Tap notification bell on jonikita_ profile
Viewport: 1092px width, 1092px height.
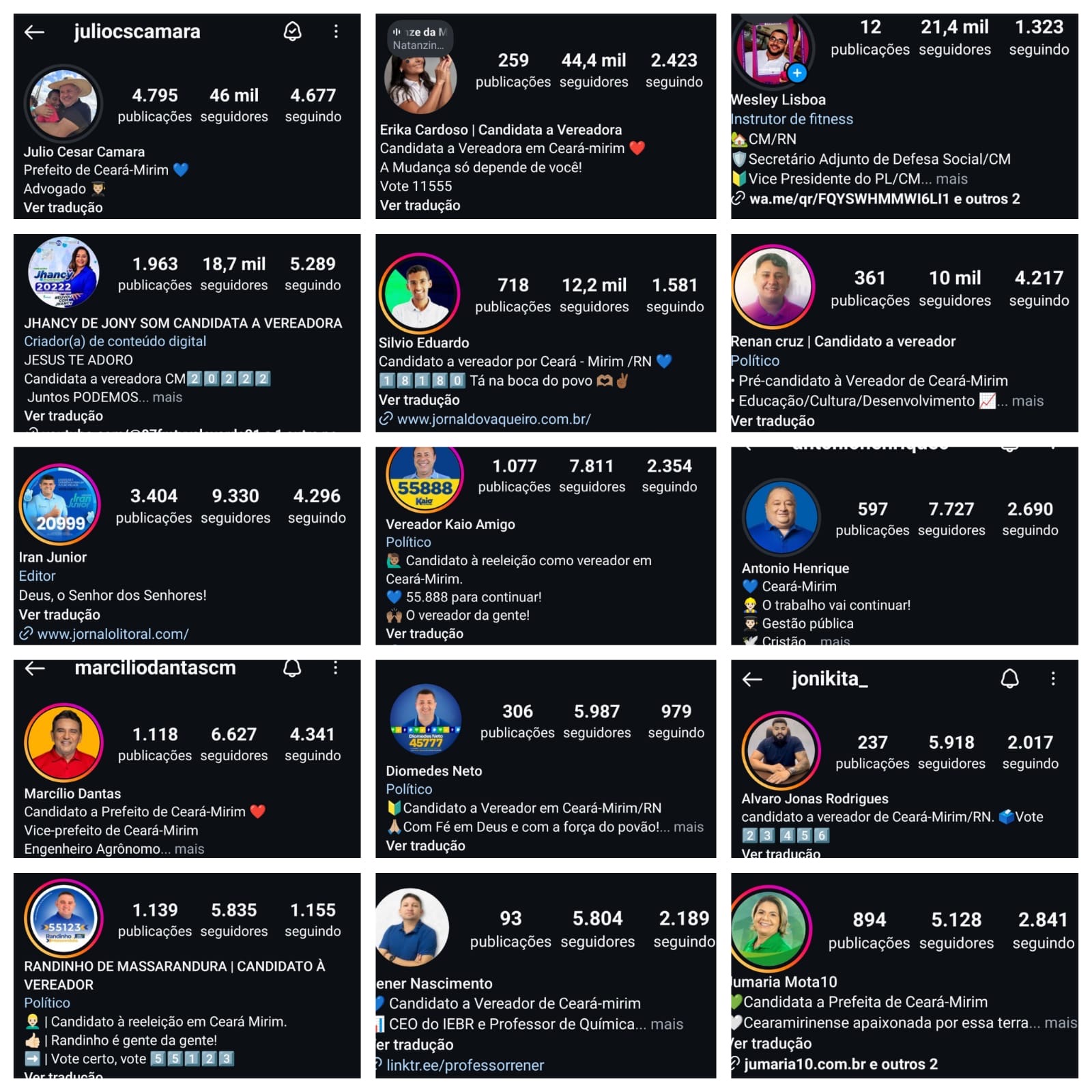[x=1010, y=678]
